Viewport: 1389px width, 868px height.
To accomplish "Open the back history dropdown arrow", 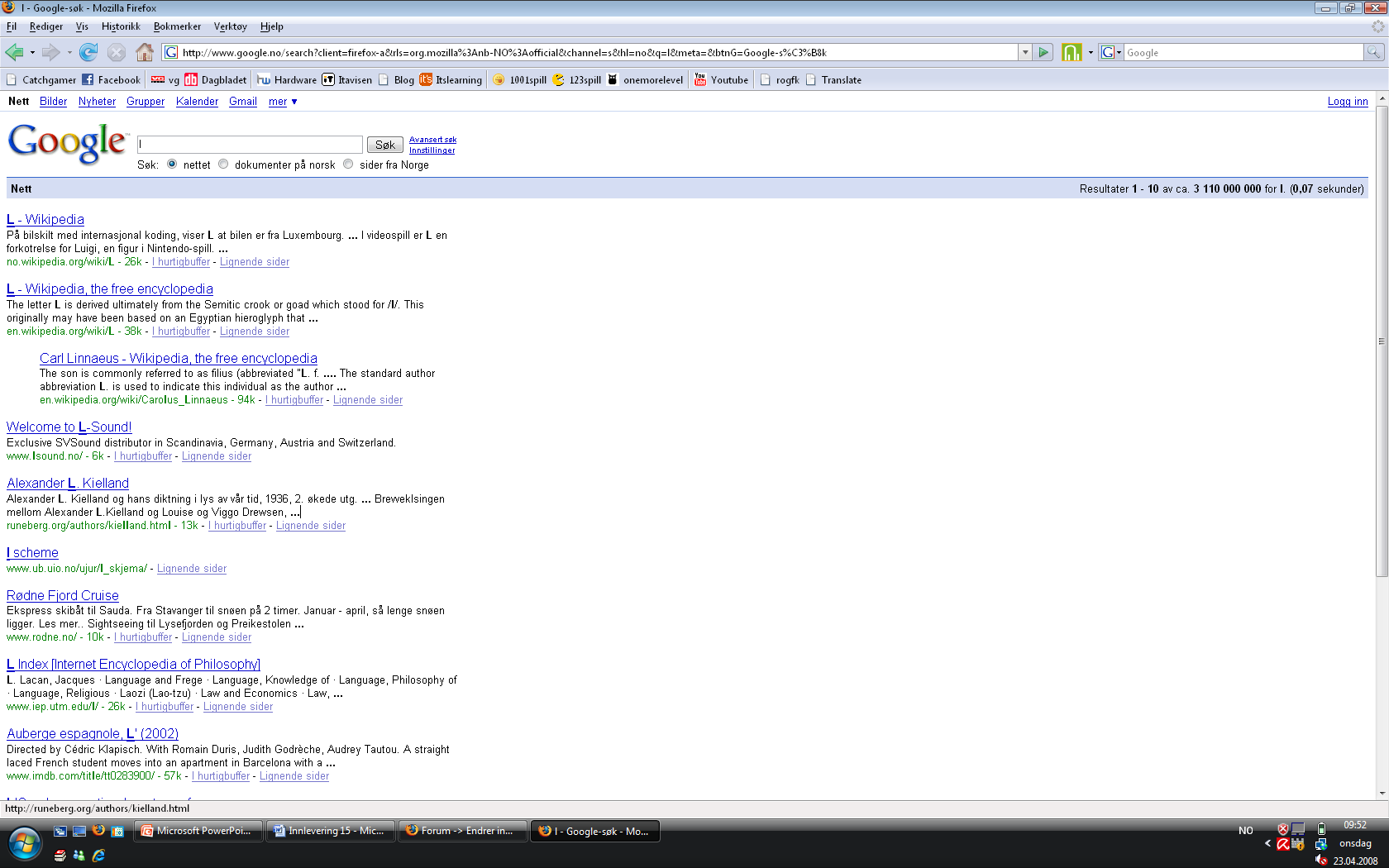I will coord(32,52).
